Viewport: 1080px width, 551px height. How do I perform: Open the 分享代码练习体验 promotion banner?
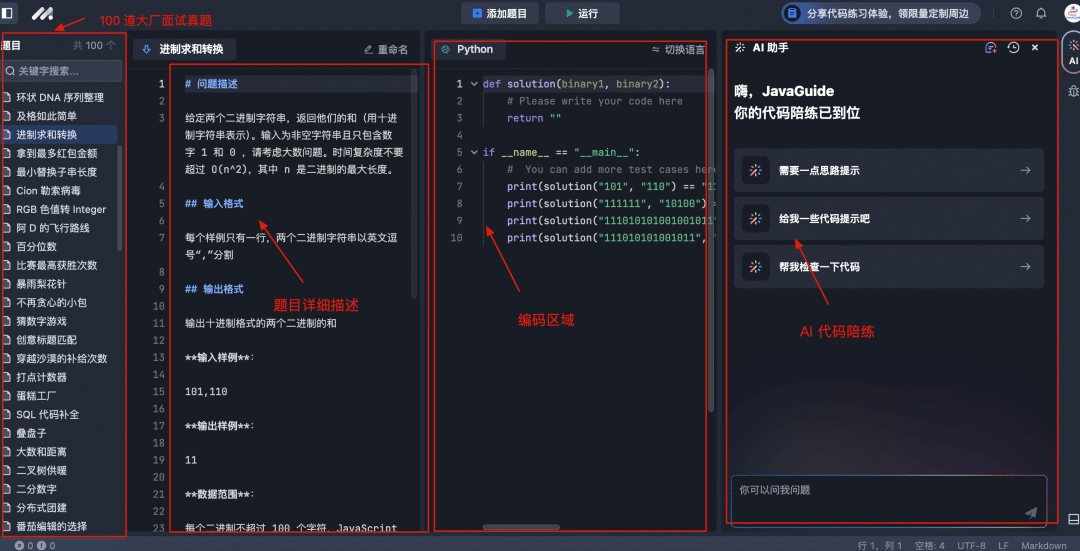tap(880, 13)
